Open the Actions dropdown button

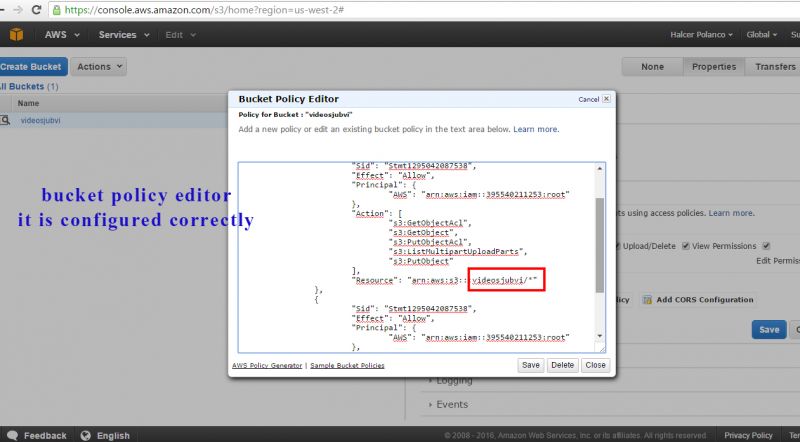(x=98, y=66)
